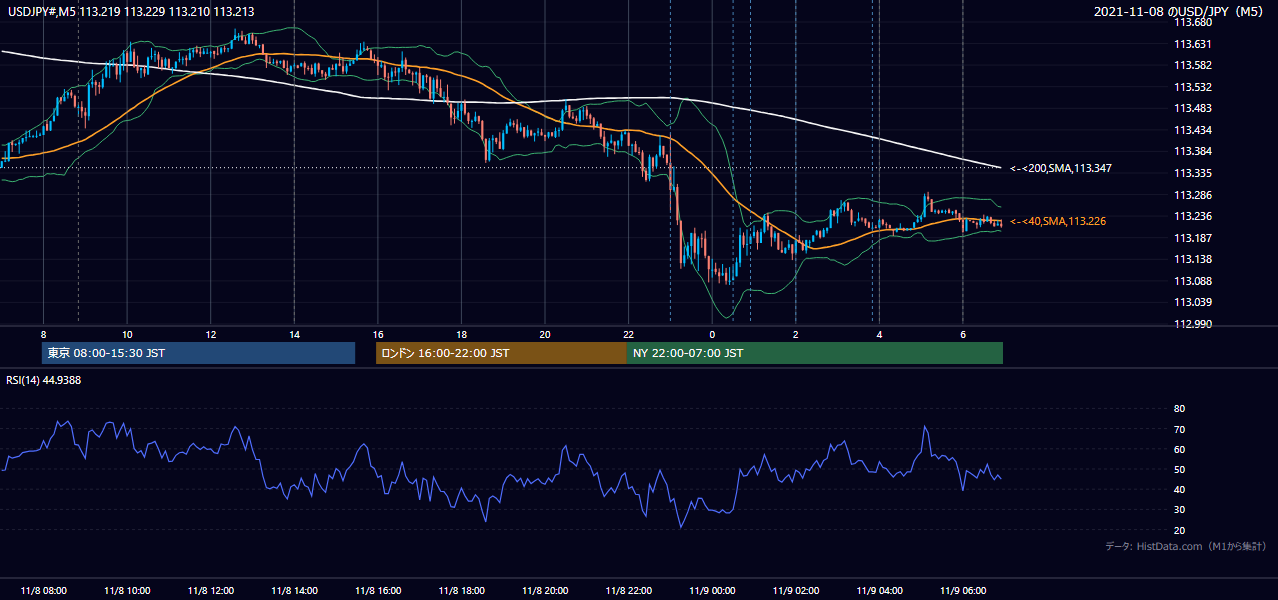Click hour label 0 under price chart

coord(712,334)
